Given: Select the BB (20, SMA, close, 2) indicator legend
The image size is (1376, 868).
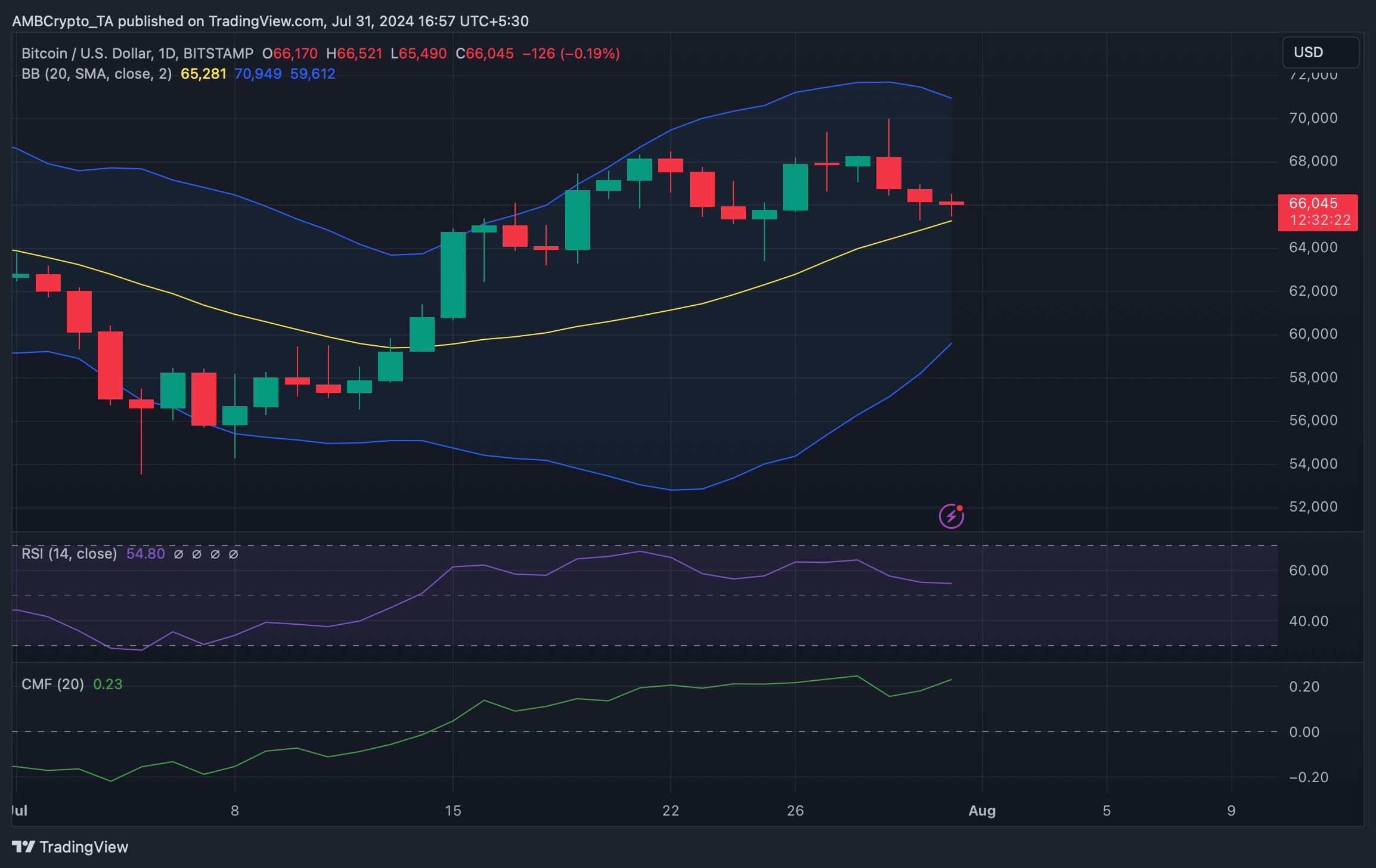Looking at the screenshot, I should (97, 74).
